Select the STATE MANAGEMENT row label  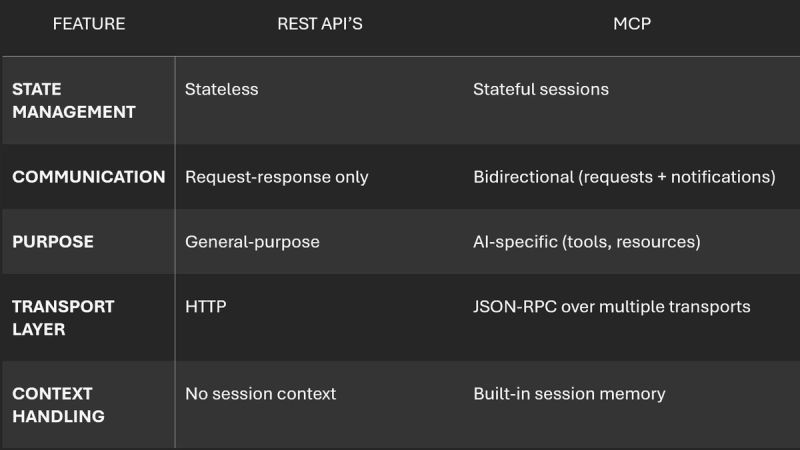[74, 101]
